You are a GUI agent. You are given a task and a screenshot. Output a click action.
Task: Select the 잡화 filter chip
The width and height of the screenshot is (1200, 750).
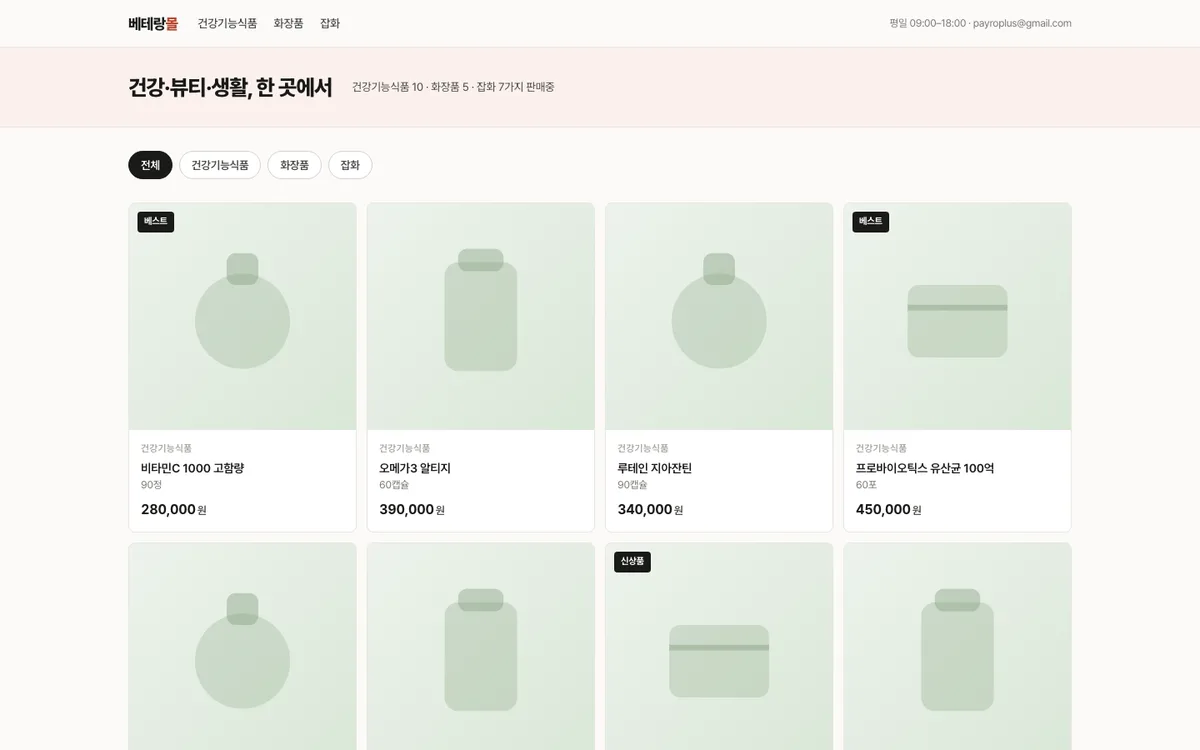point(350,165)
